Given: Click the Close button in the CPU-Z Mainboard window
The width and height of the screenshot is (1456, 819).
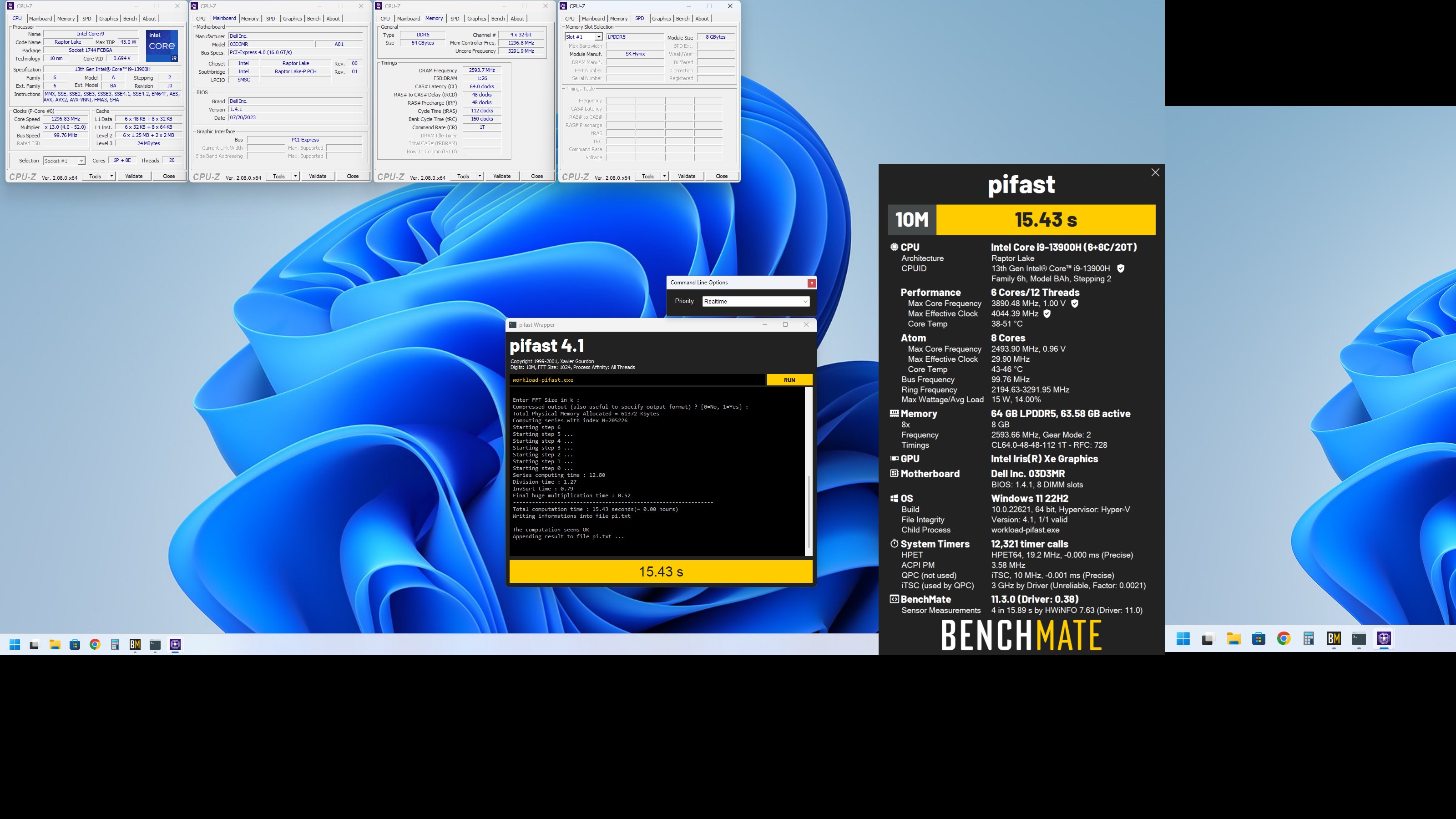Looking at the screenshot, I should [x=353, y=177].
